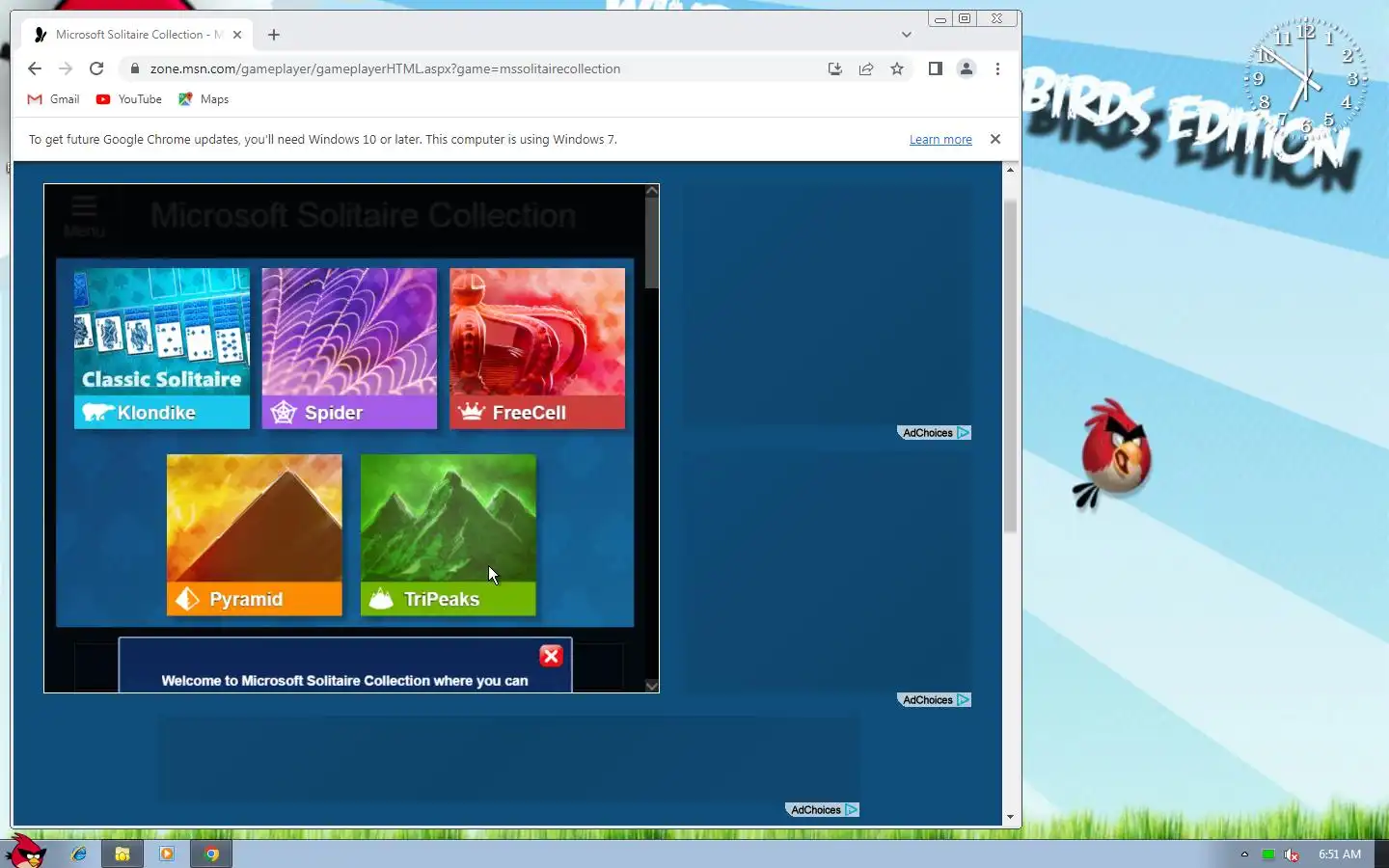This screenshot has height=868, width=1389.
Task: View site information lock icon
Action: [135, 68]
